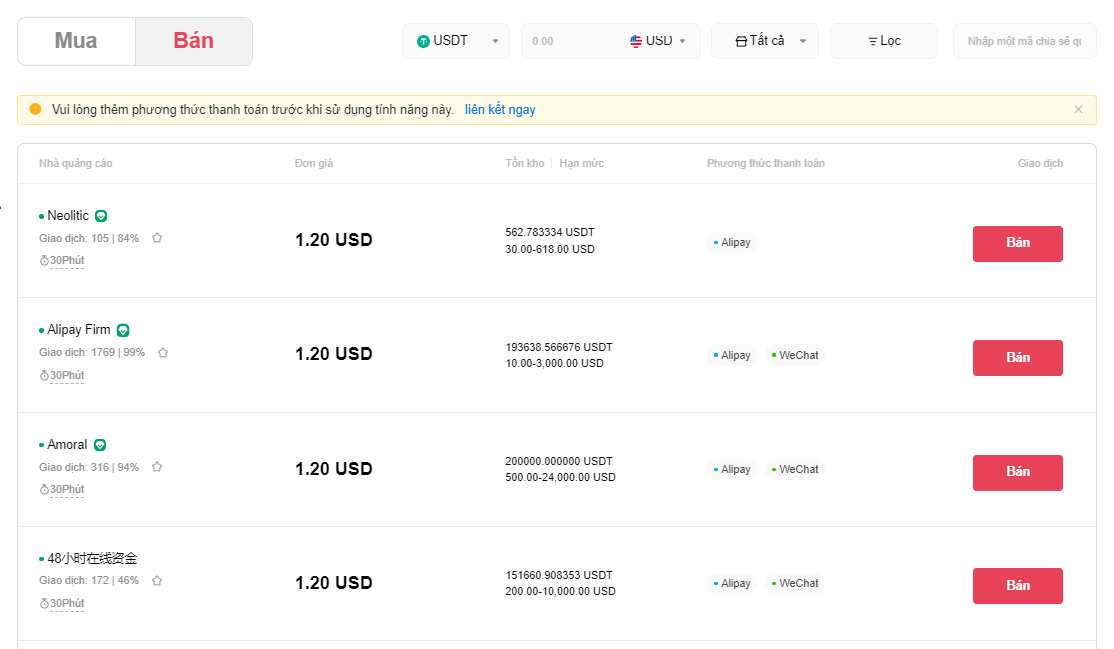Sell to Amoral using the Bán button
Viewport: 1114px width, 649px height.
(1017, 472)
